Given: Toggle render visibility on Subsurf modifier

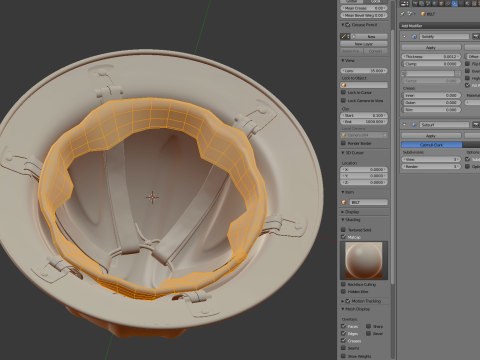Looking at the screenshot, I should (x=476, y=125).
